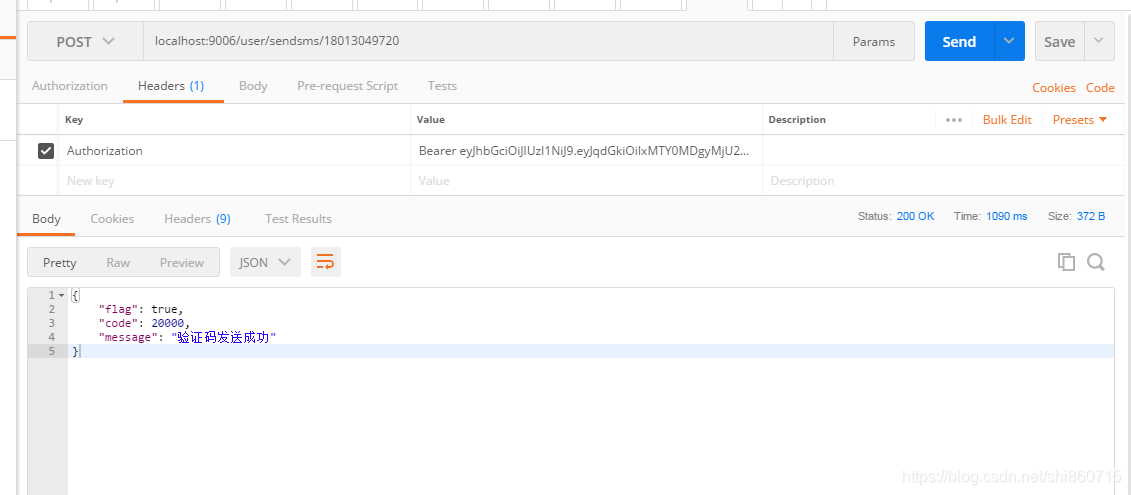Click the 200 OK status value
Image resolution: width=1131 pixels, height=495 pixels.
click(915, 216)
